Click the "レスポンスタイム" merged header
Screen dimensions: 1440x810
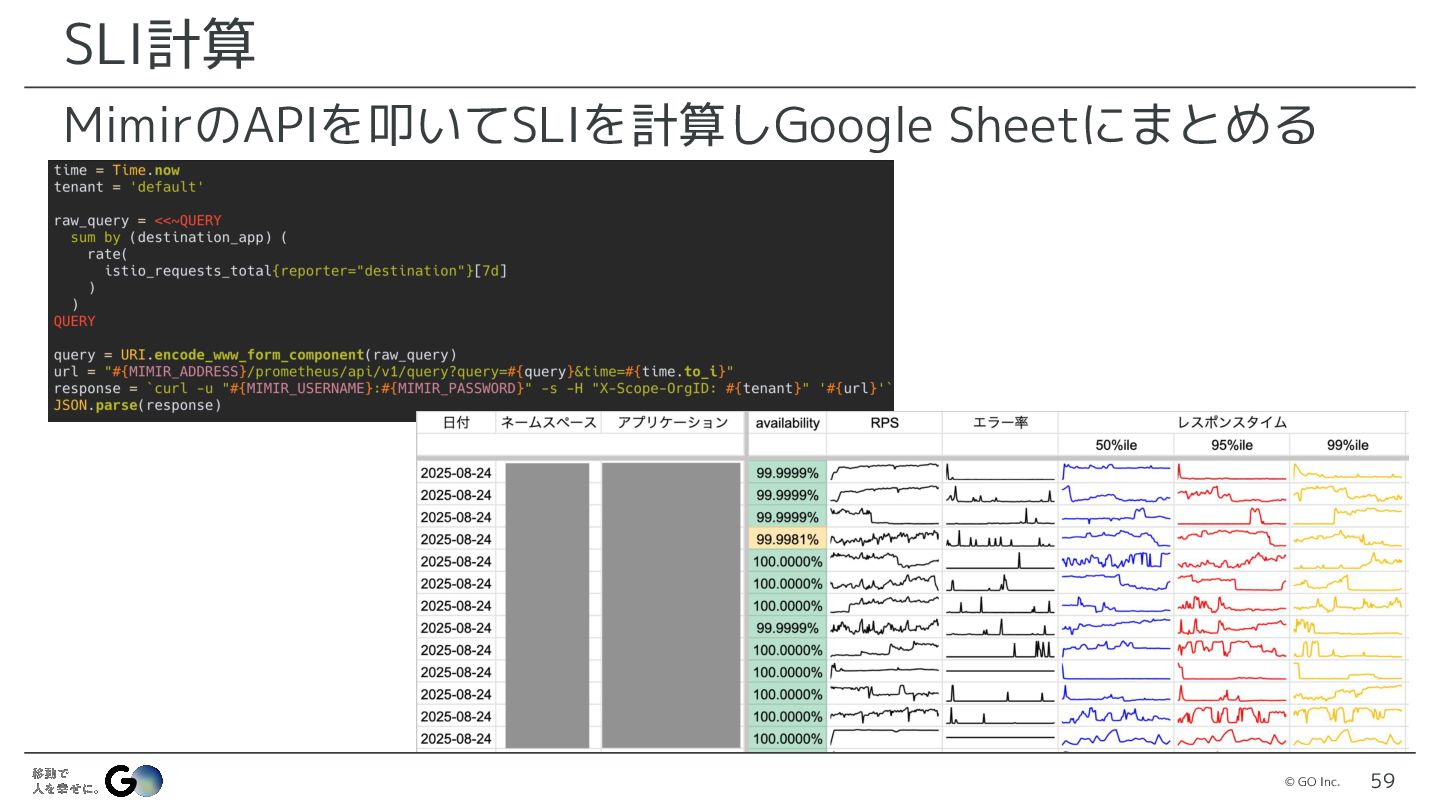(1232, 423)
